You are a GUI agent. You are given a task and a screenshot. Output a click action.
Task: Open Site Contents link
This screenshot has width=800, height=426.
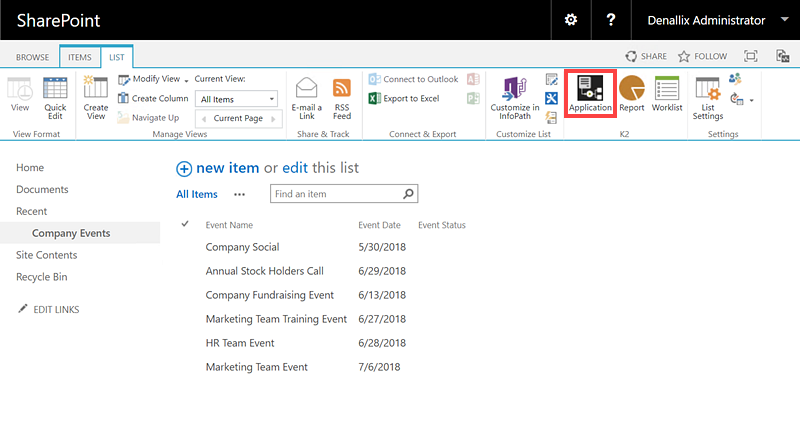point(46,255)
